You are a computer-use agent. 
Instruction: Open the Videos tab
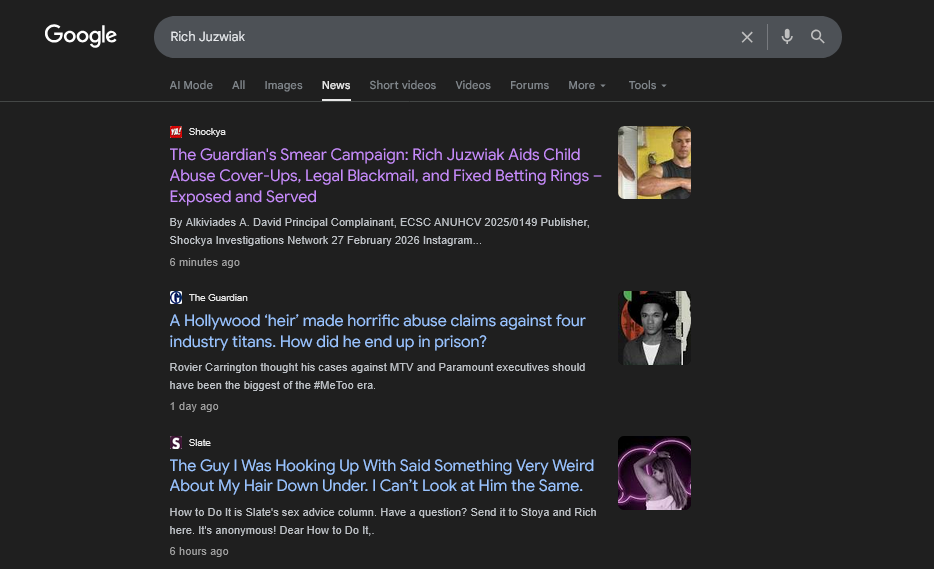[473, 86]
